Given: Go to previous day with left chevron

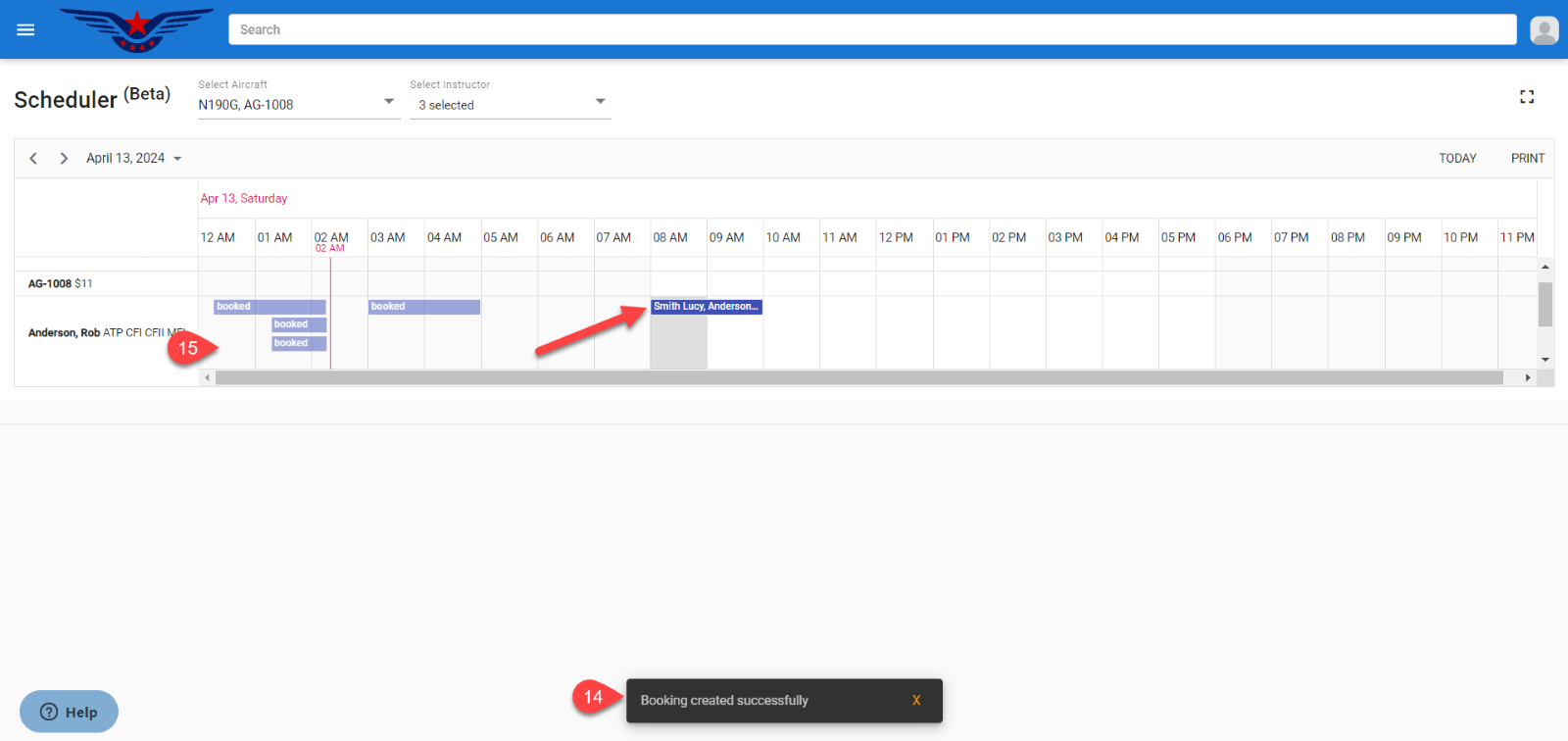Looking at the screenshot, I should tap(33, 158).
